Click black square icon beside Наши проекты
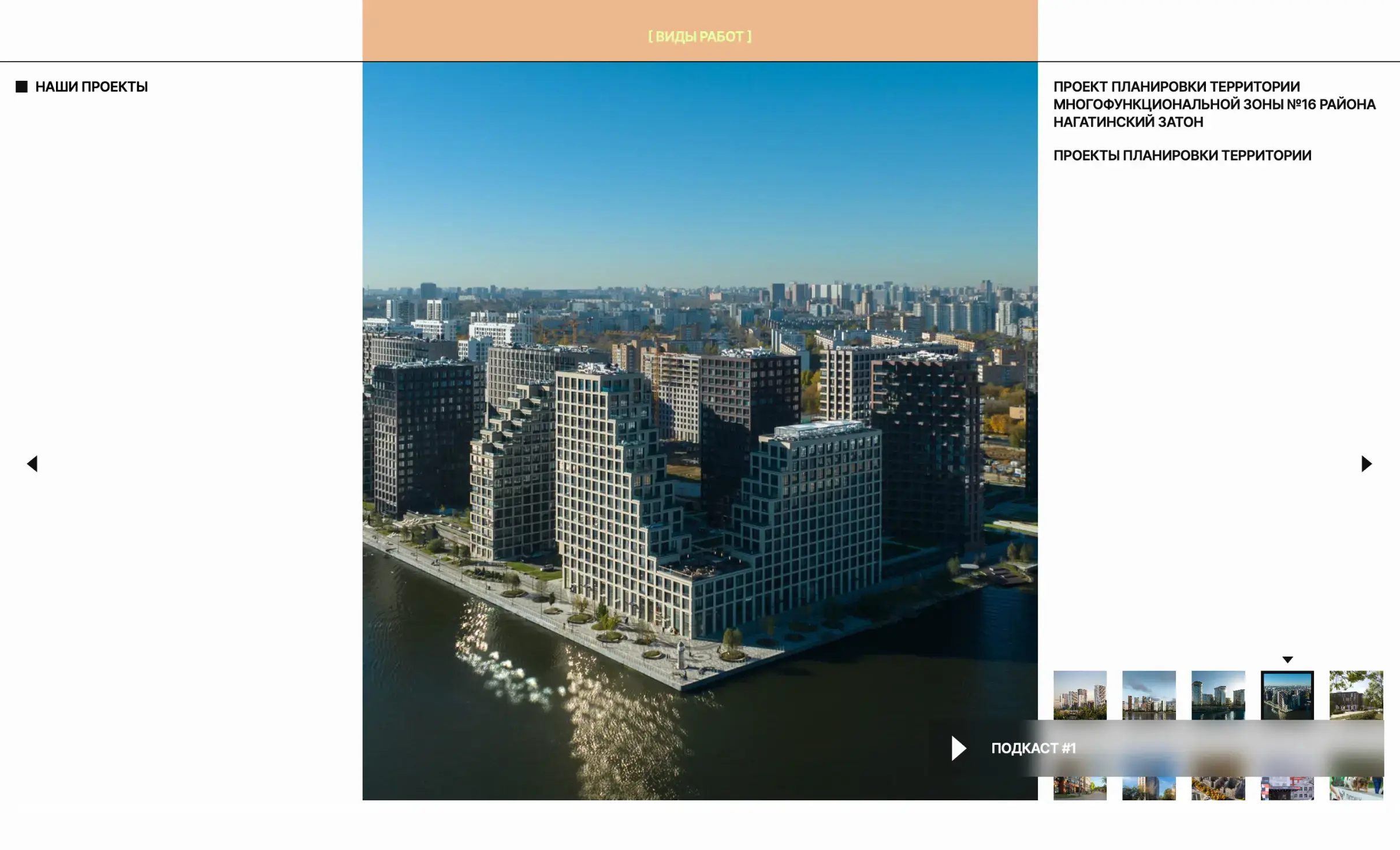Image resolution: width=1400 pixels, height=850 pixels. click(x=21, y=87)
